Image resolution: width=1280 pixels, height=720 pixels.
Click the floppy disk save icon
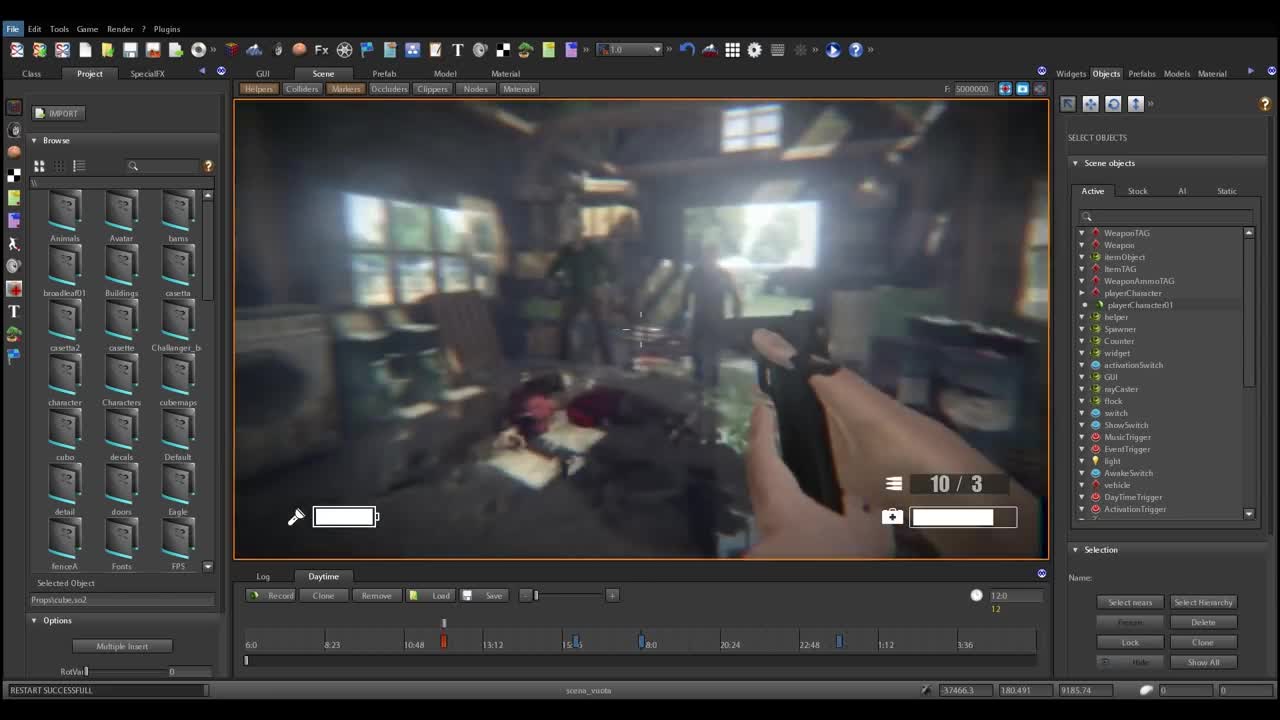click(x=130, y=50)
